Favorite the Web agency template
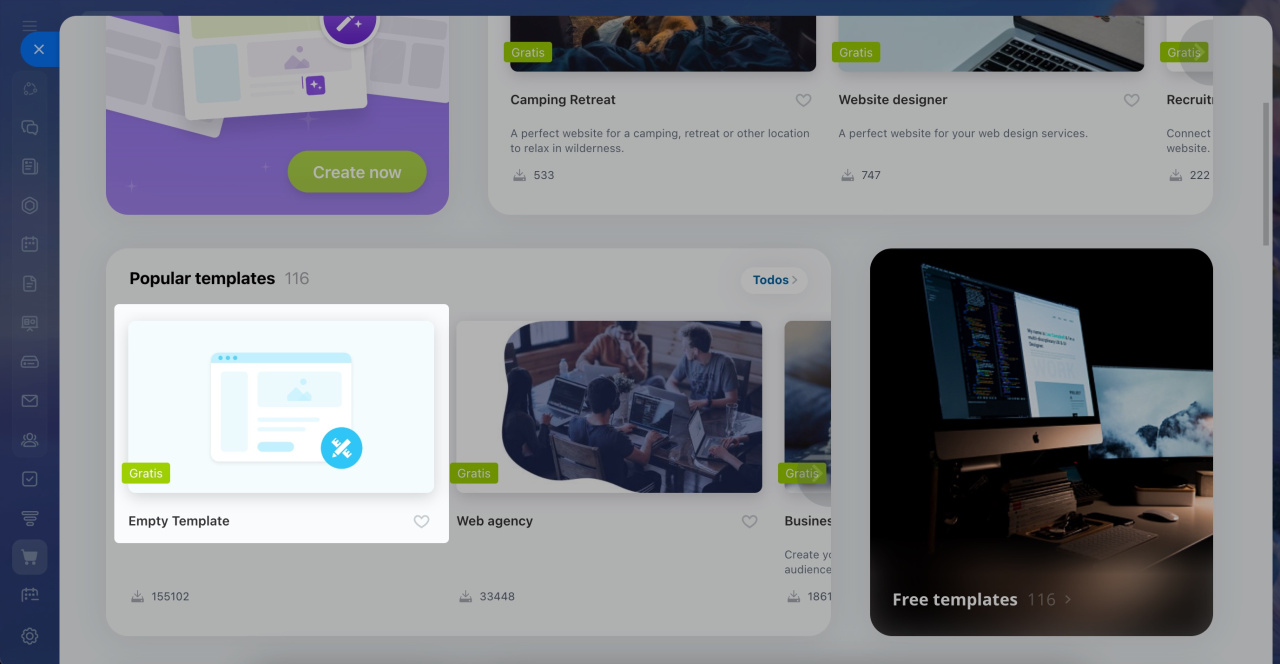The width and height of the screenshot is (1280, 664). (x=749, y=522)
